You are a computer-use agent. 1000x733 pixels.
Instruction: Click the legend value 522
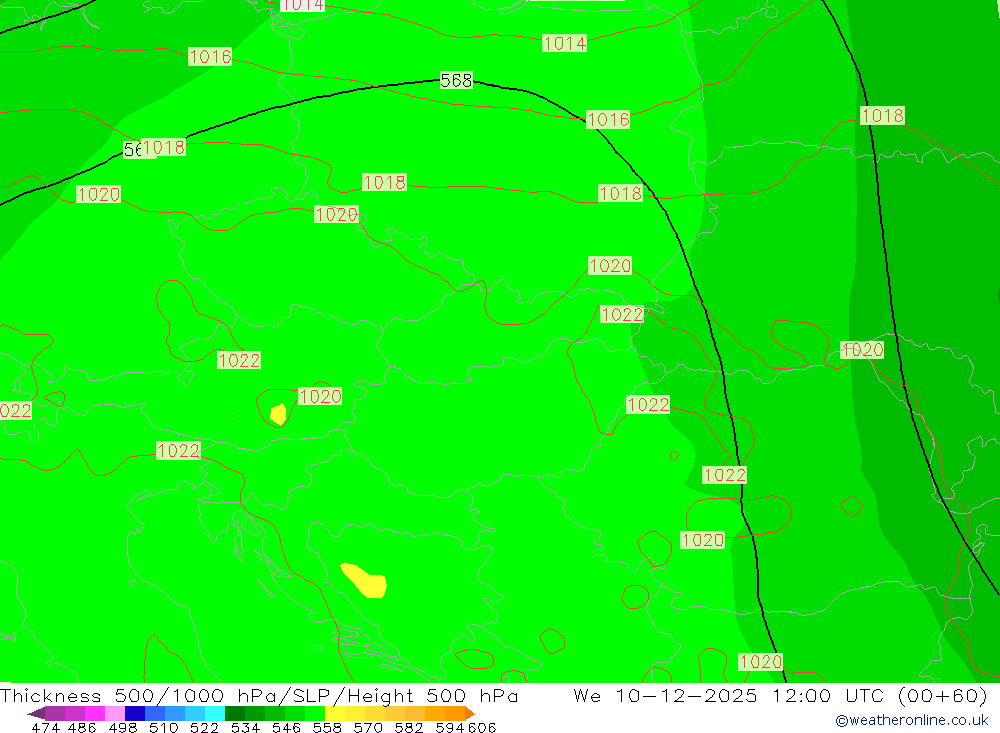(x=205, y=727)
